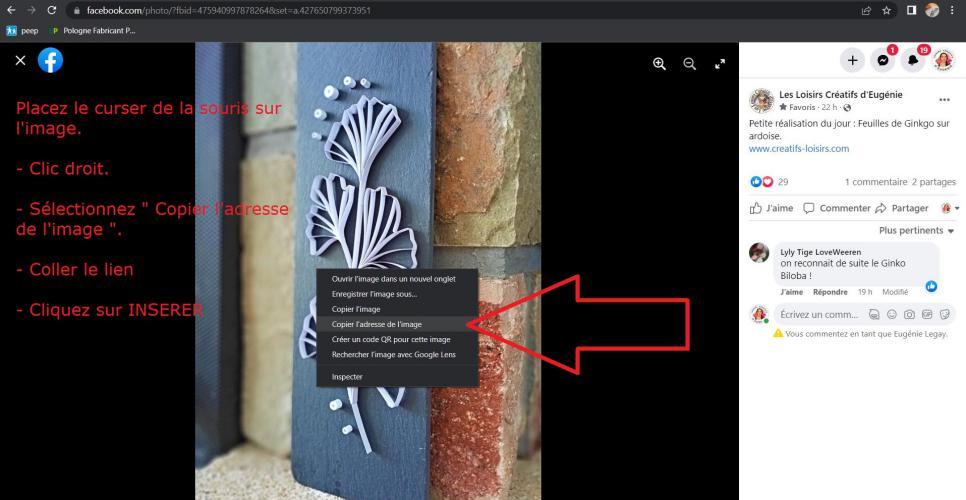Open notifications bell icon

pos(913,60)
